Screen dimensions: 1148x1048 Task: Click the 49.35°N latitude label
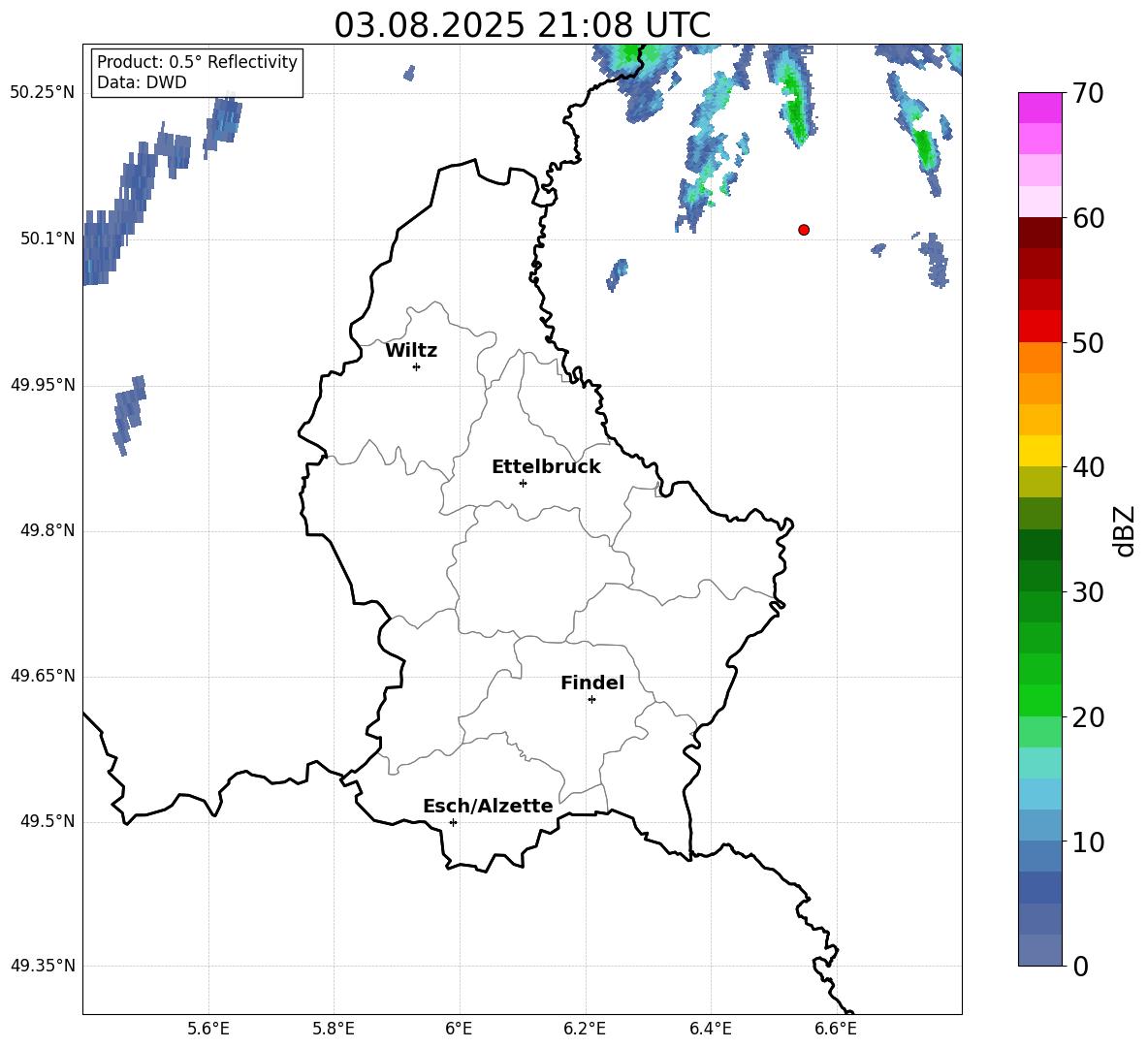click(43, 966)
